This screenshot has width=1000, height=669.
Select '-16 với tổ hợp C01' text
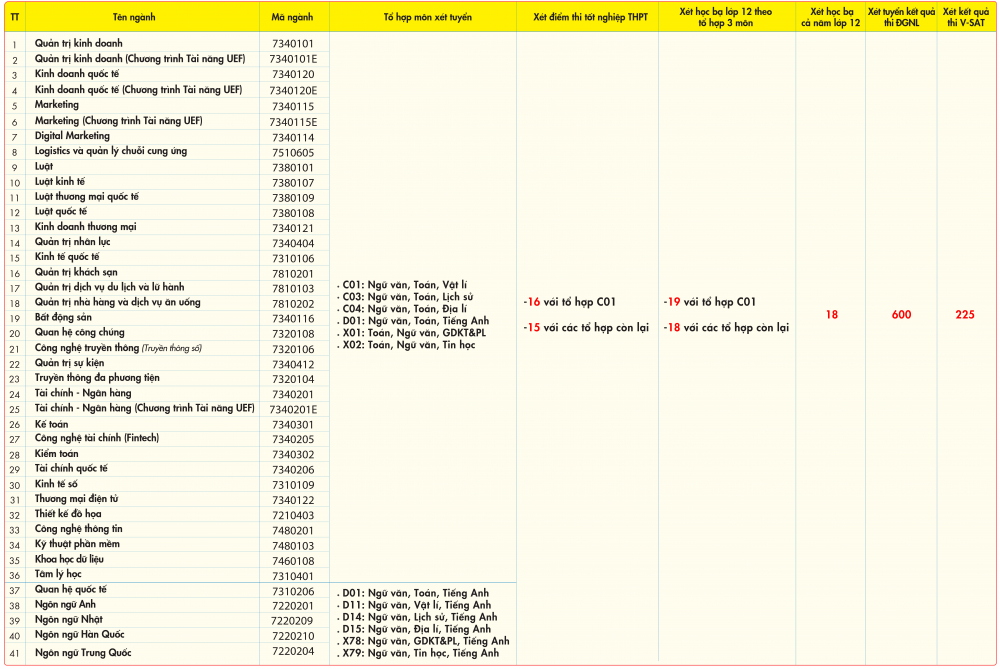[x=570, y=302]
